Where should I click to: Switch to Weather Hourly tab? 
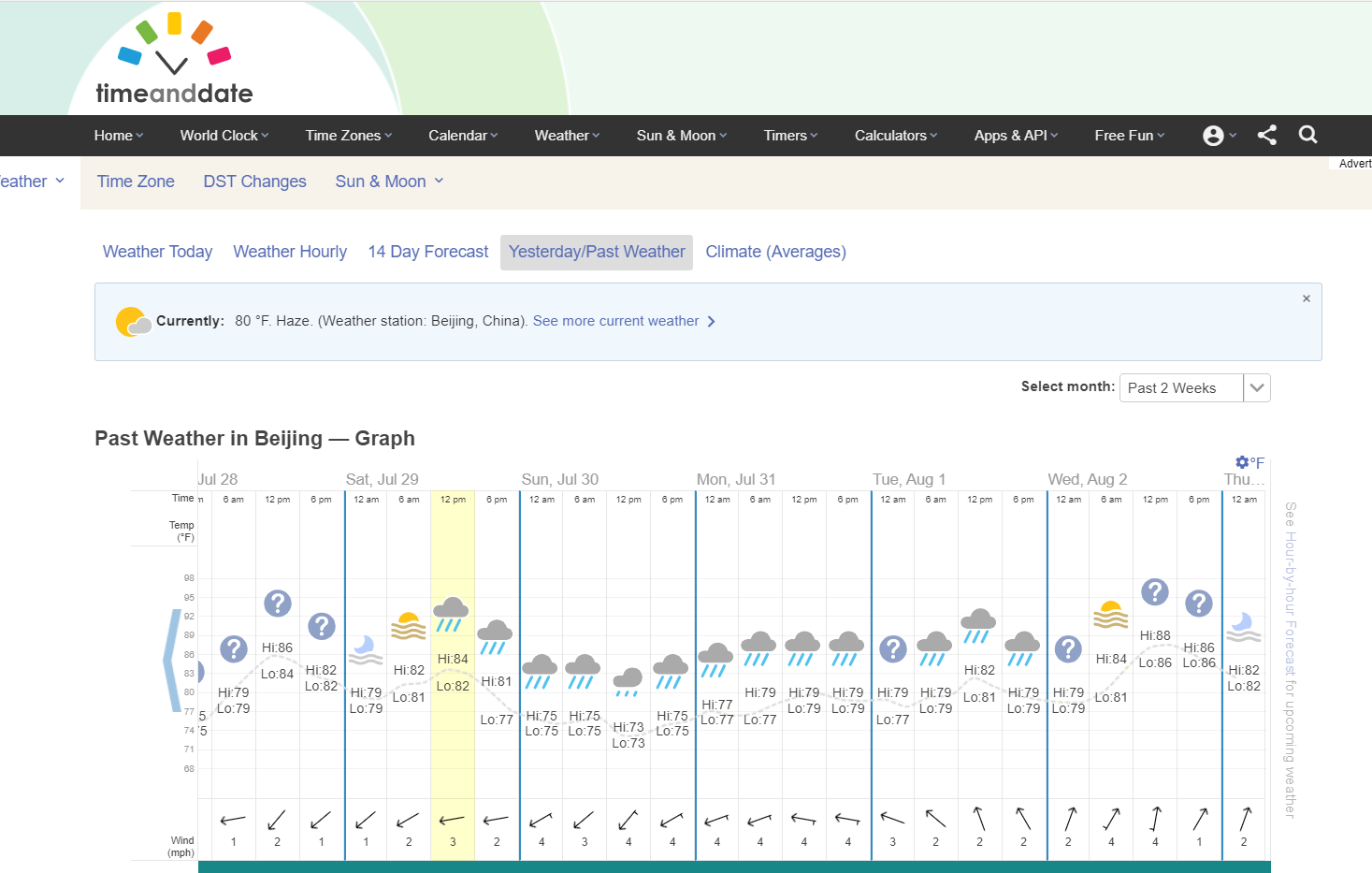pos(290,252)
